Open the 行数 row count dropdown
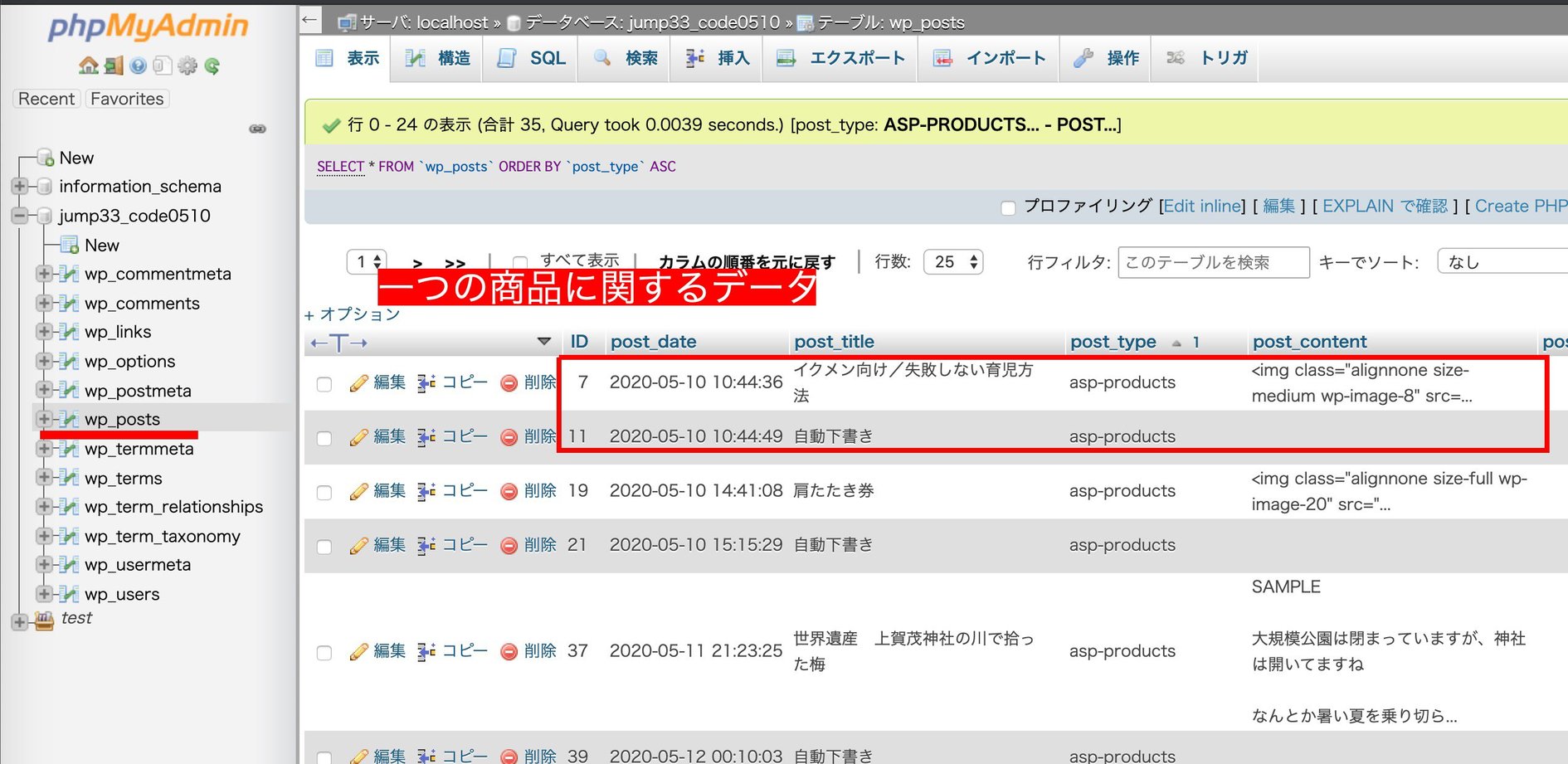The image size is (1568, 764). (x=952, y=262)
